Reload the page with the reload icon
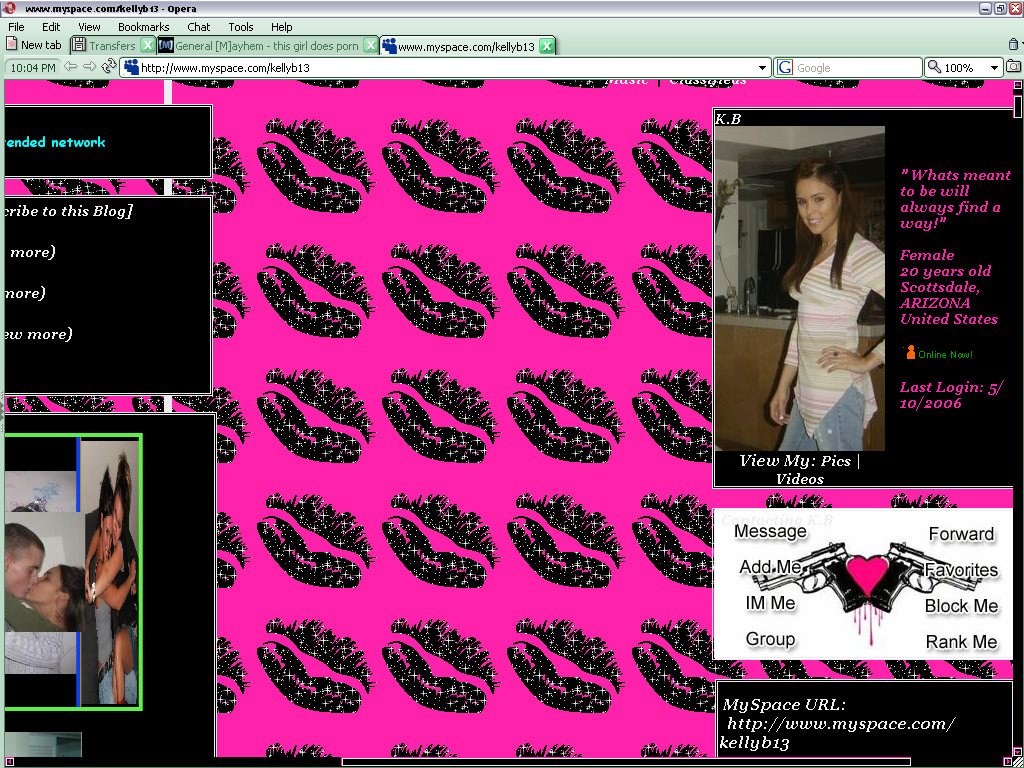The width and height of the screenshot is (1024, 768). (109, 67)
